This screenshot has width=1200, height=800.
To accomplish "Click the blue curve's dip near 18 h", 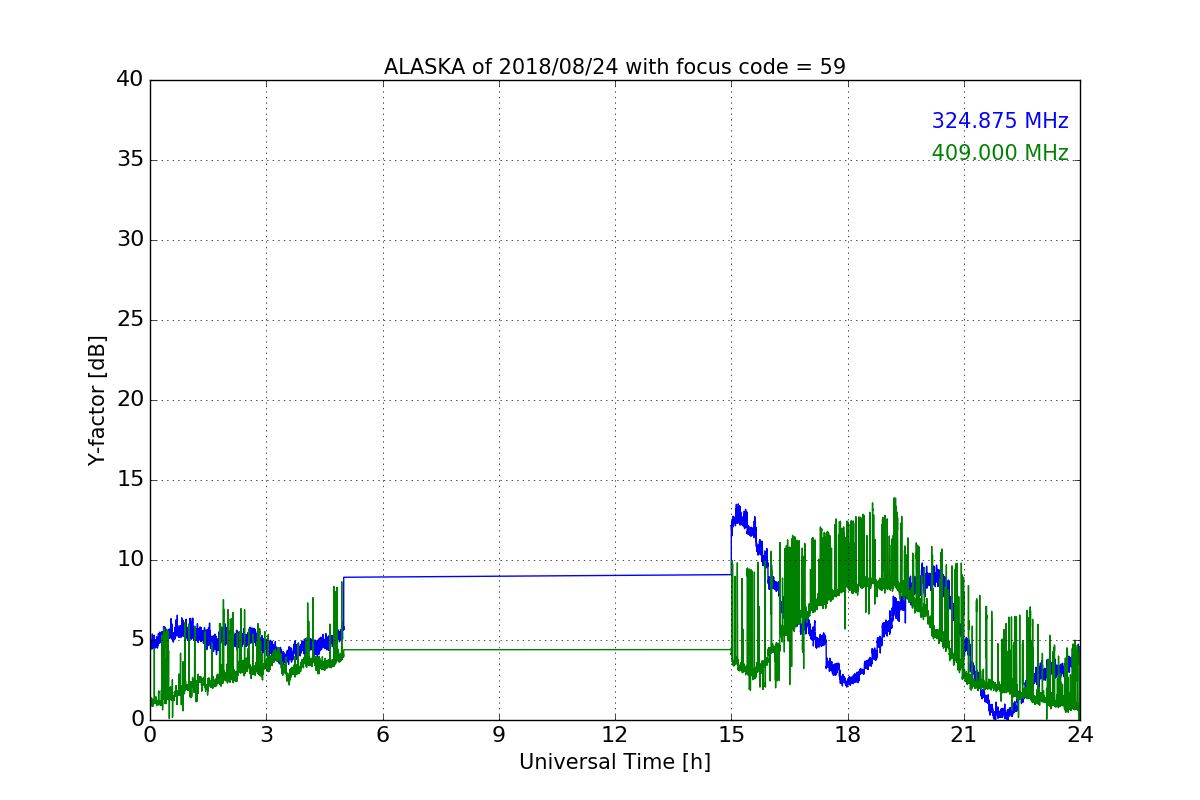I will (847, 682).
